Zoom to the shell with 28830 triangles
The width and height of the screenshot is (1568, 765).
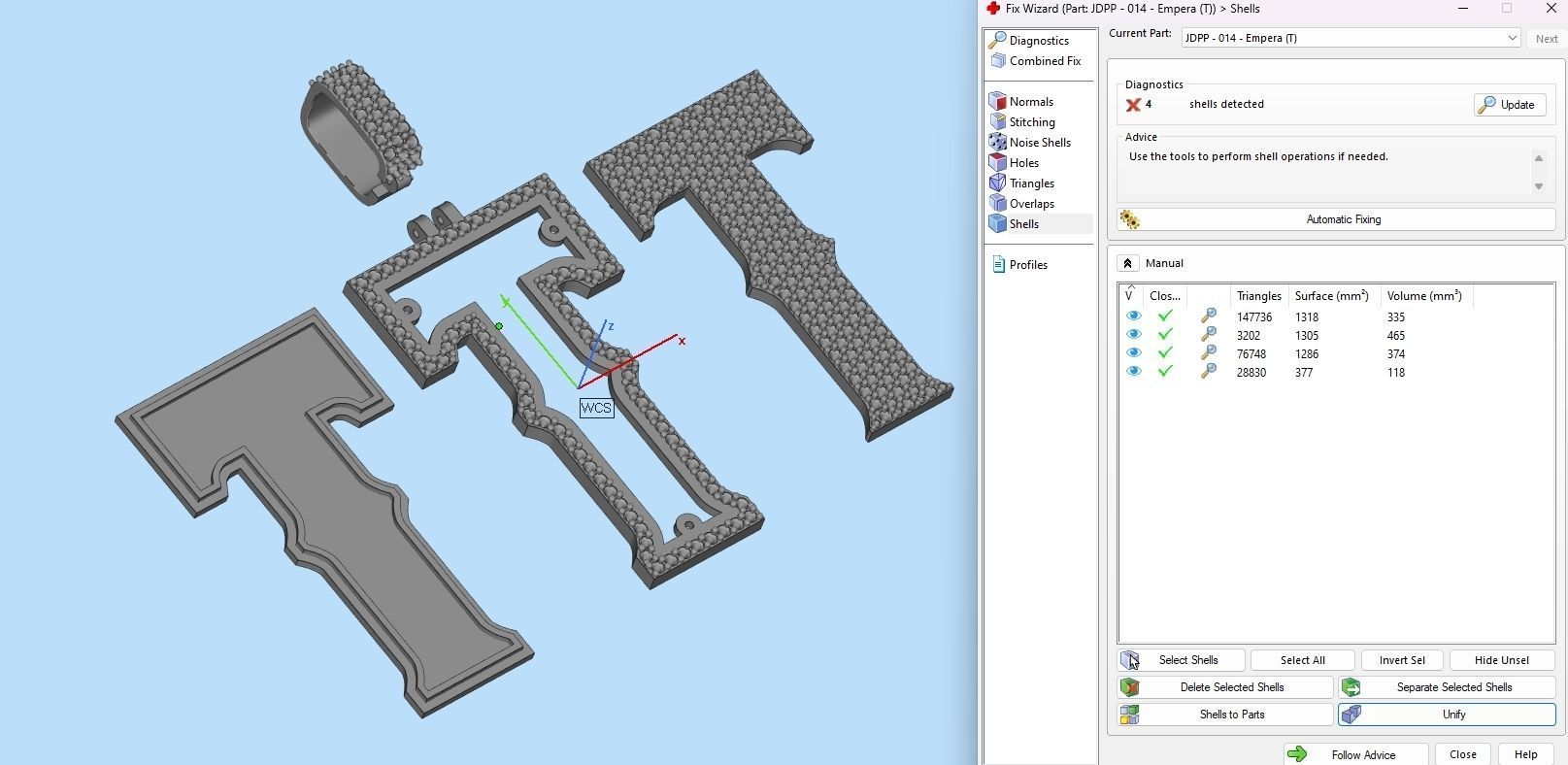pyautogui.click(x=1209, y=372)
